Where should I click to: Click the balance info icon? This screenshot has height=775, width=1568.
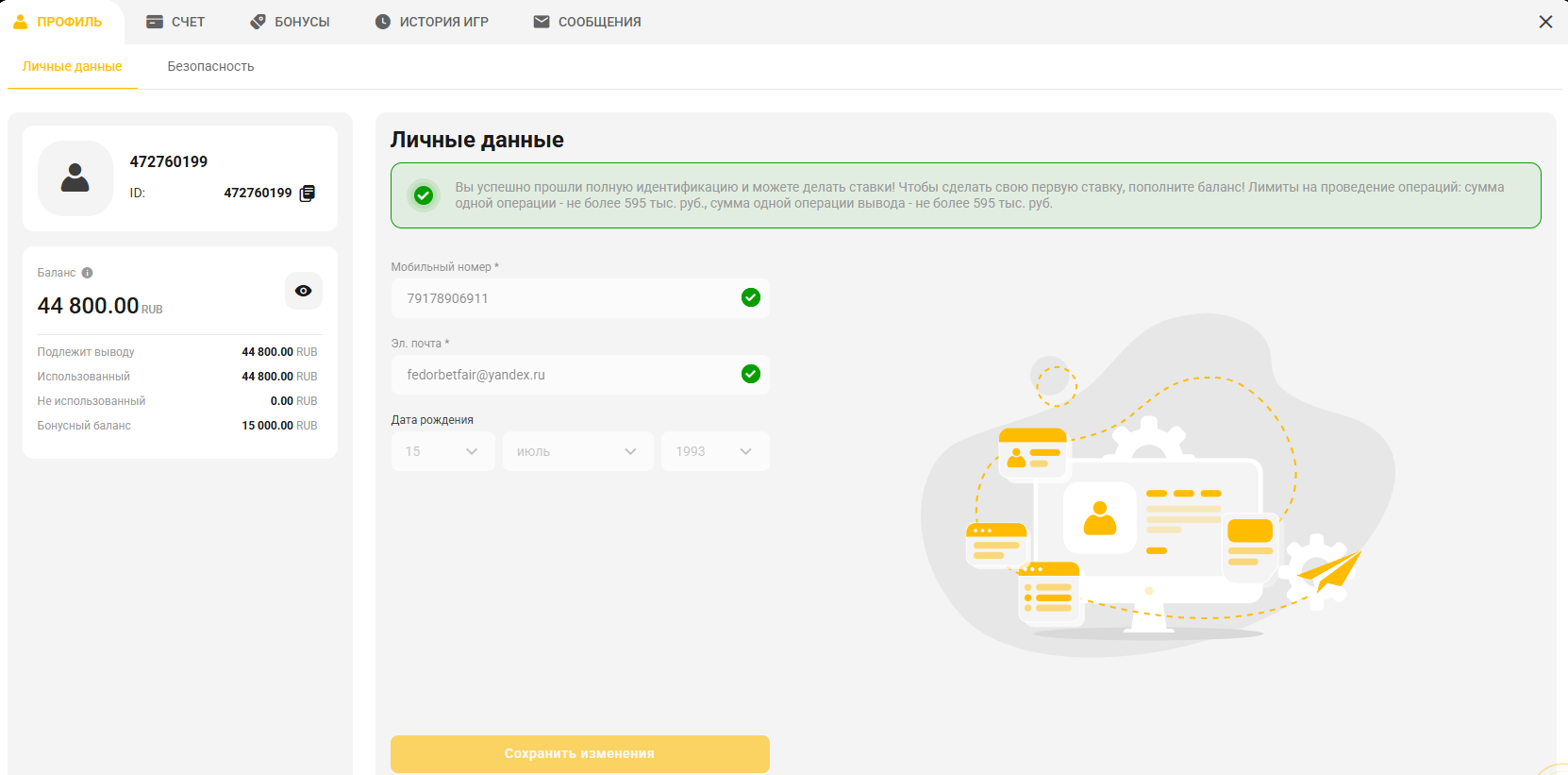click(88, 273)
